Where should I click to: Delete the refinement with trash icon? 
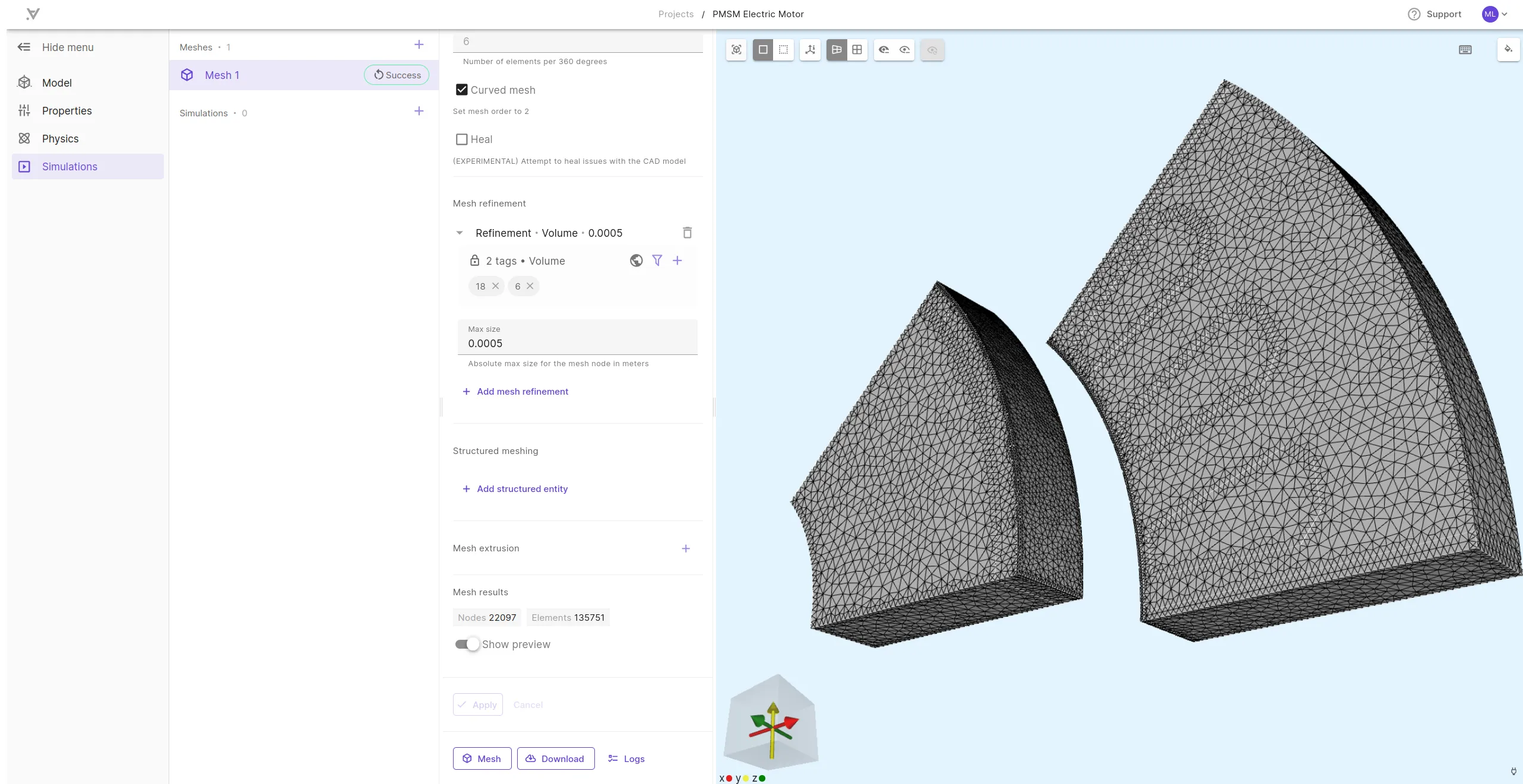pyautogui.click(x=687, y=233)
